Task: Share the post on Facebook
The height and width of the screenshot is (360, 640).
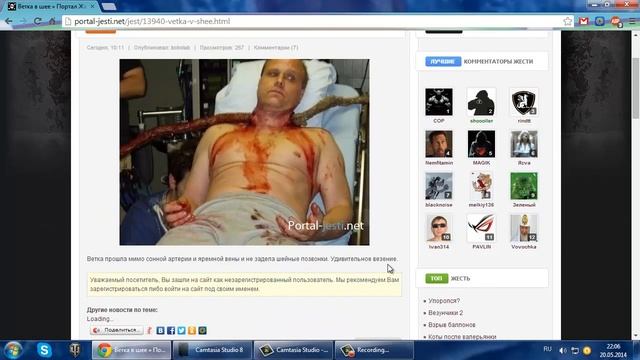Action: (x=171, y=330)
